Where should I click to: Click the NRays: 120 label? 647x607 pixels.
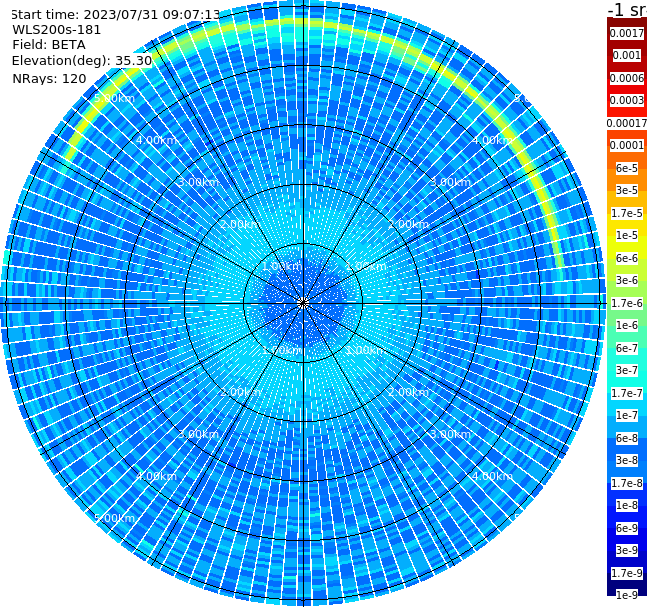(49, 78)
